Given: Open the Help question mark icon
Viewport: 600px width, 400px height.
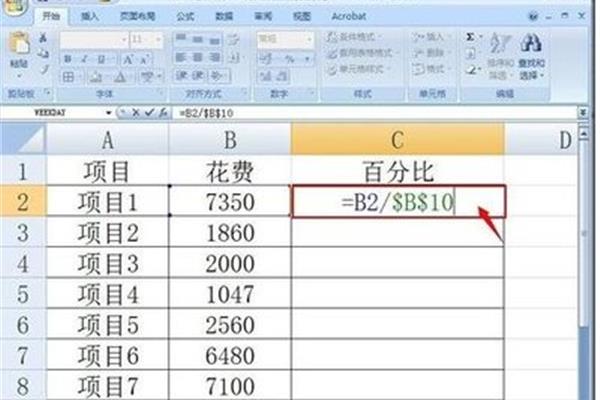Looking at the screenshot, I should click(x=533, y=16).
